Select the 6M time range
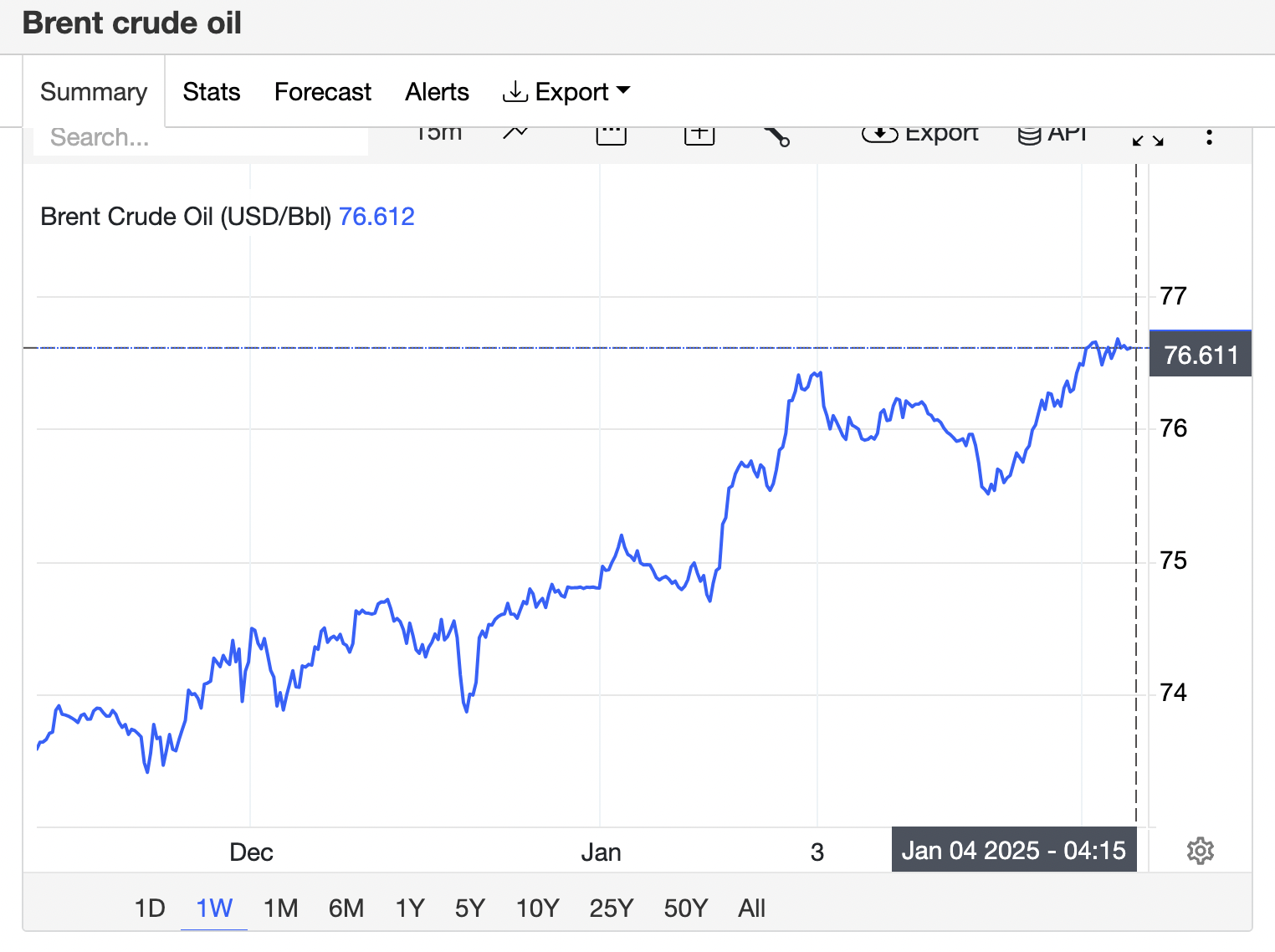Screen dimensions: 1275x952 tap(346, 908)
